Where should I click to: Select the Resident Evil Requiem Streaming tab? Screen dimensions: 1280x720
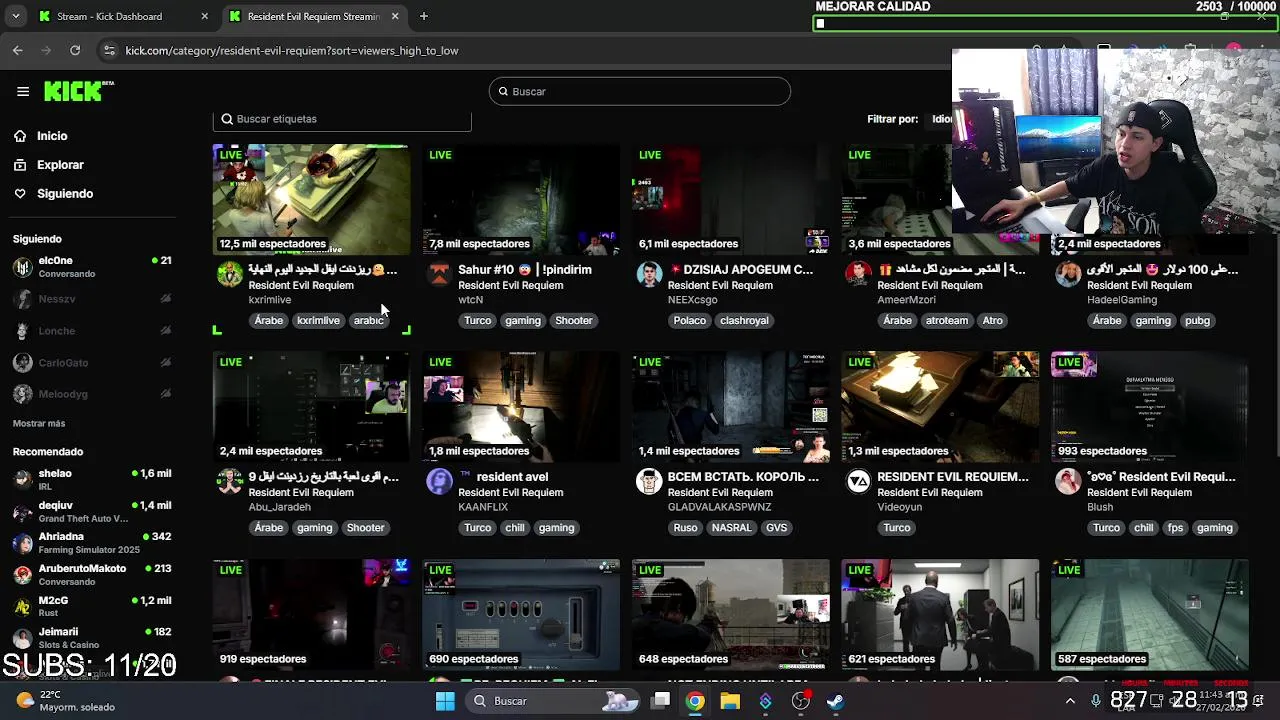click(313, 16)
